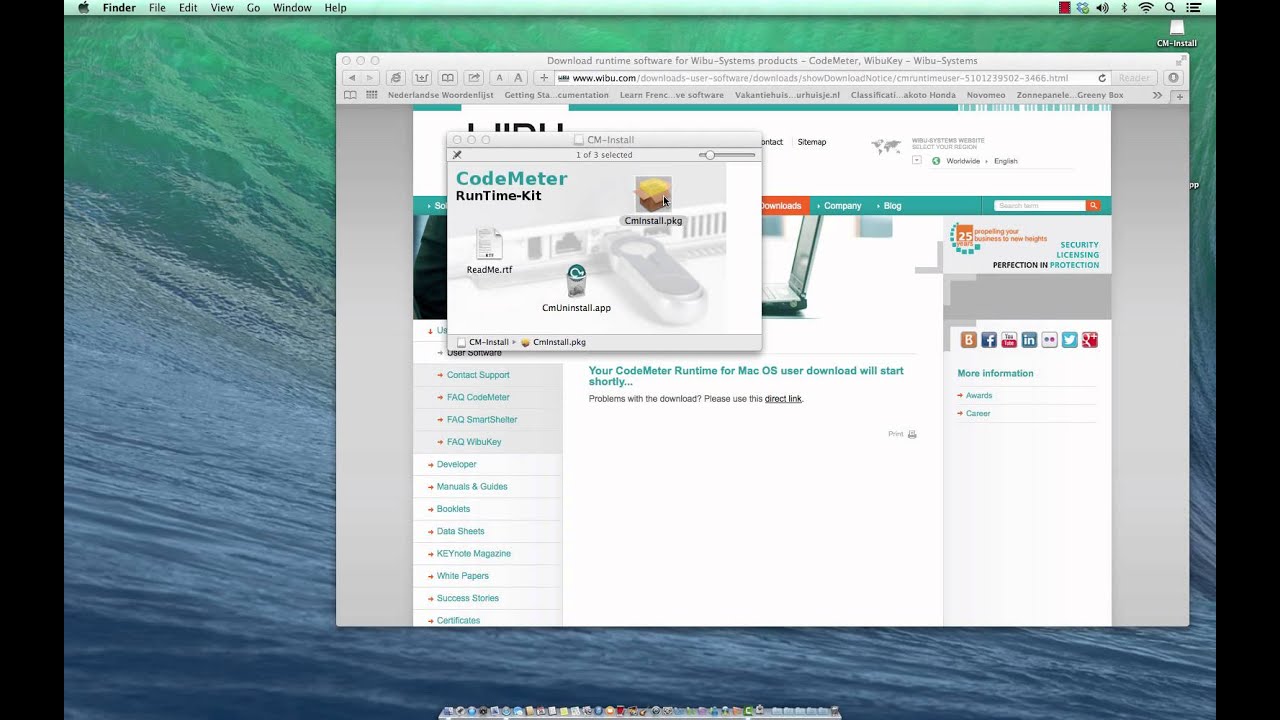
Task: Open the File menu
Action: pyautogui.click(x=157, y=8)
